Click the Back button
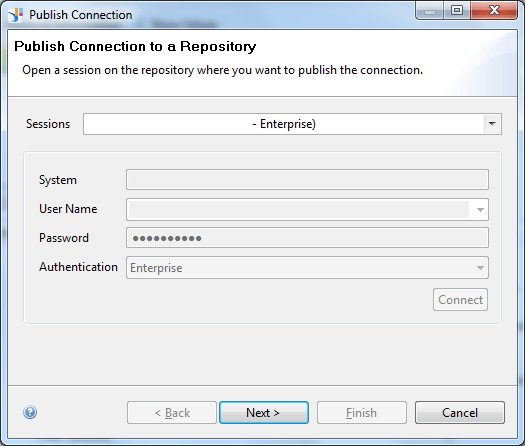The width and height of the screenshot is (525, 446). pos(172,413)
